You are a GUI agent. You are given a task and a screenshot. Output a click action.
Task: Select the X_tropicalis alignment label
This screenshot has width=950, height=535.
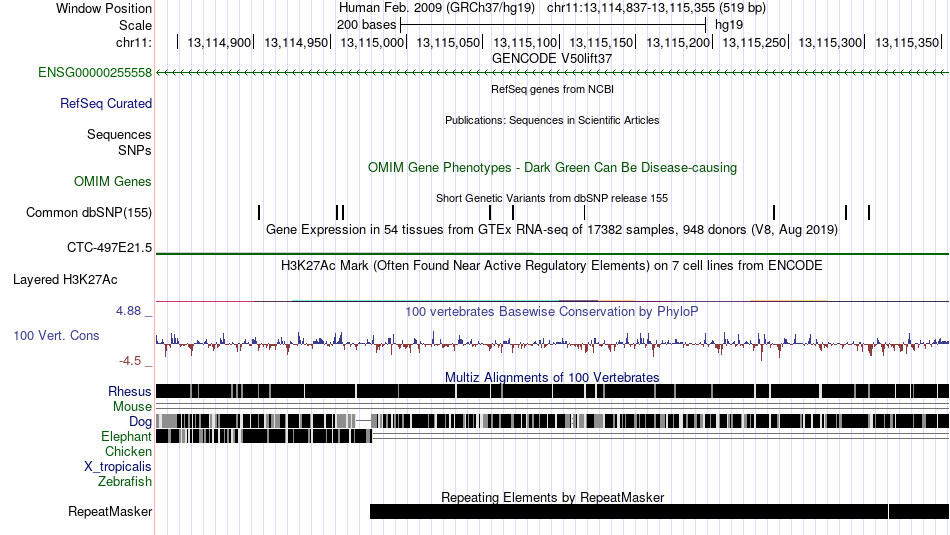(118, 467)
